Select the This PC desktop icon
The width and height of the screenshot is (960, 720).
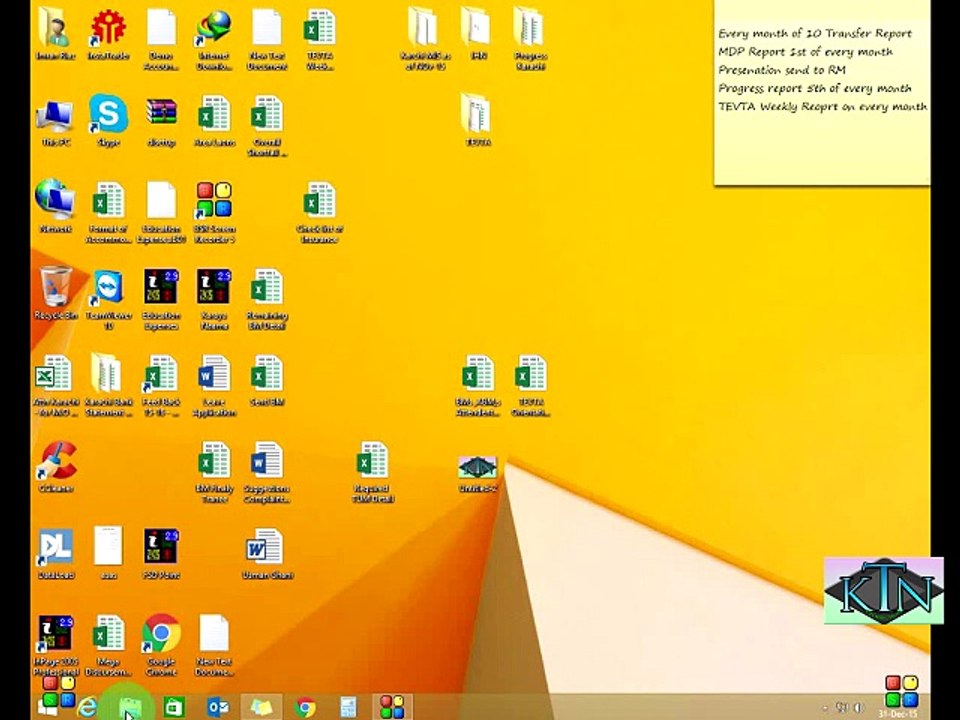pyautogui.click(x=55, y=116)
